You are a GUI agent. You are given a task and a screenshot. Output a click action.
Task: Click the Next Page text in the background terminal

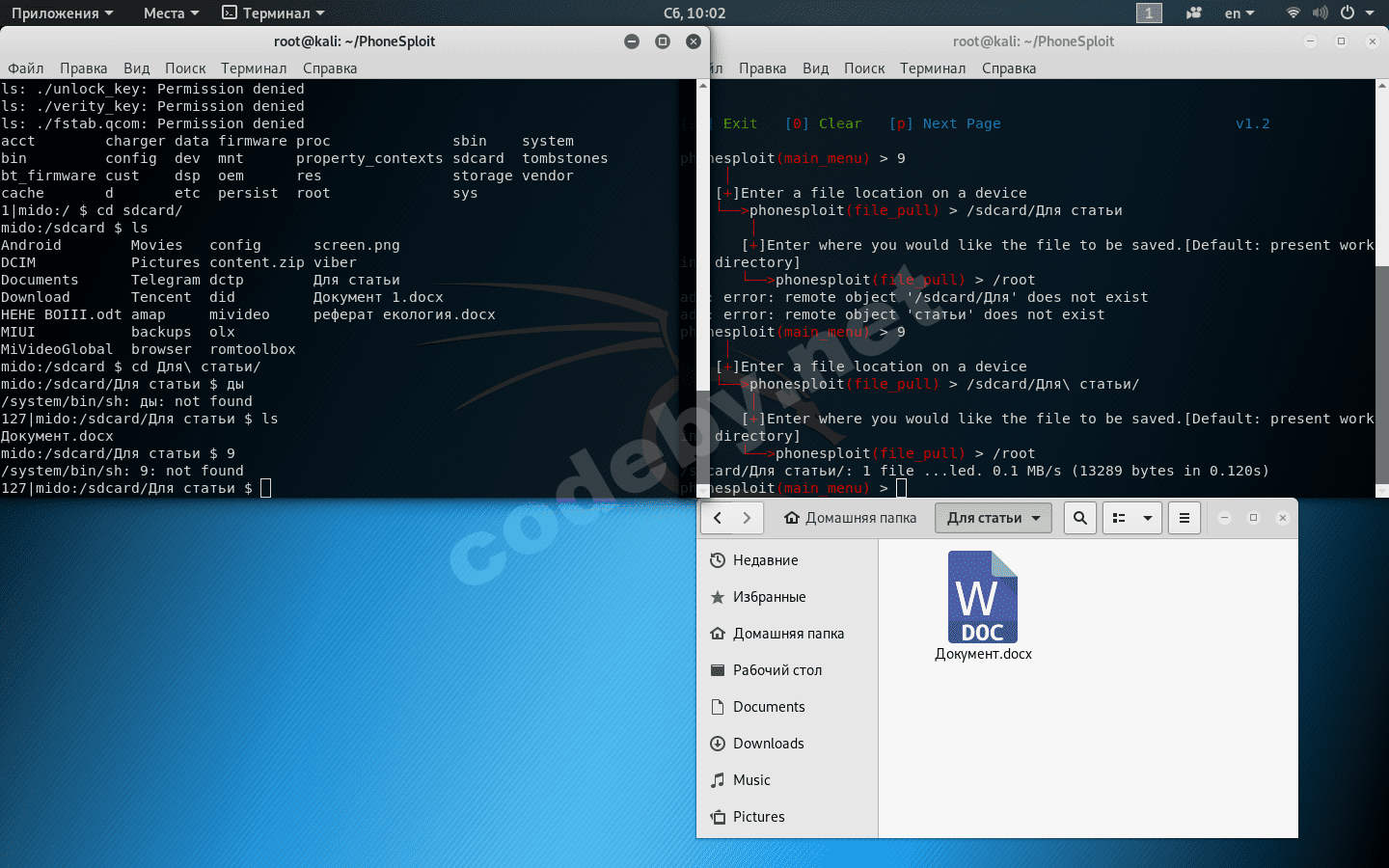[962, 123]
